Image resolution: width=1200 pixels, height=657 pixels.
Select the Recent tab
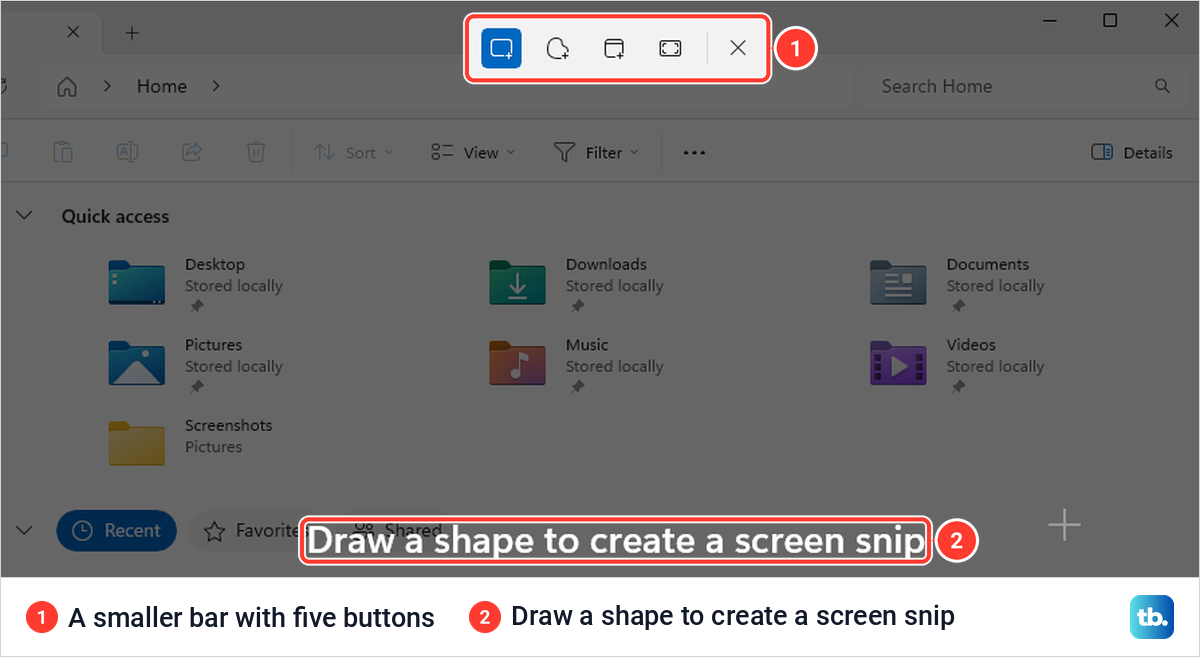(x=116, y=531)
